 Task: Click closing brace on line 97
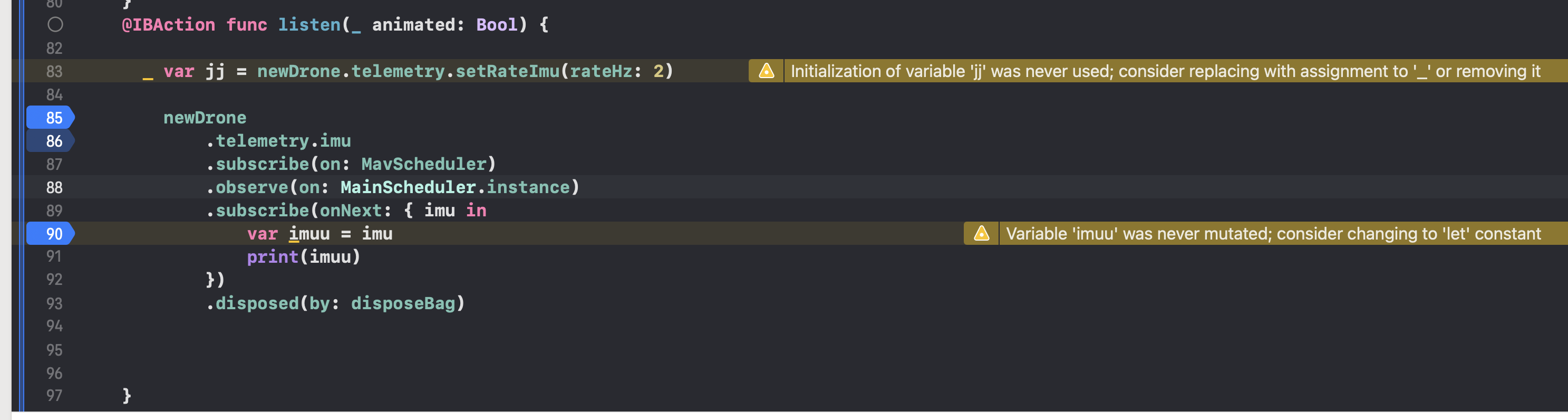pos(127,396)
